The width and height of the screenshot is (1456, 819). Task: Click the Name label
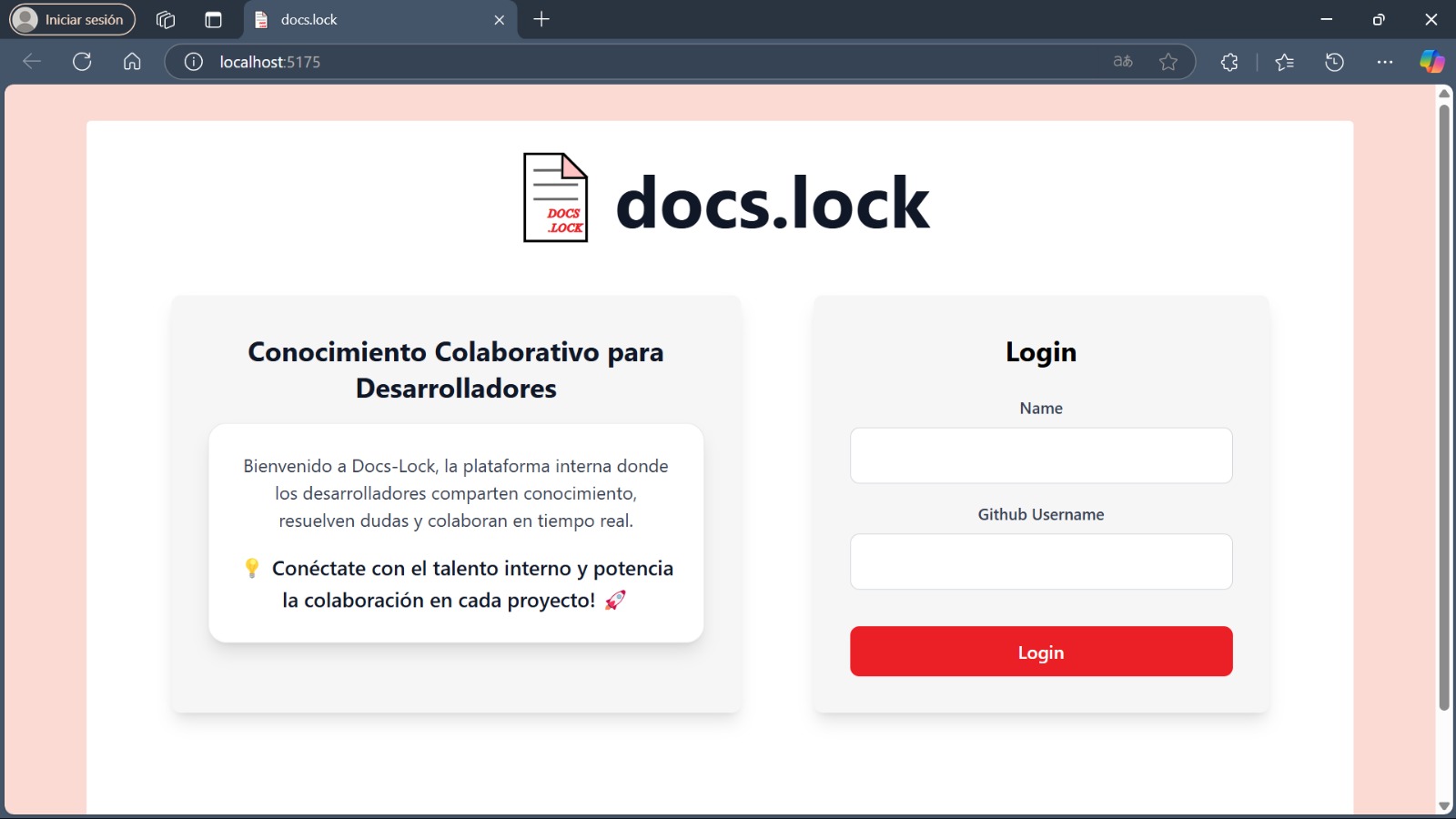(1041, 409)
